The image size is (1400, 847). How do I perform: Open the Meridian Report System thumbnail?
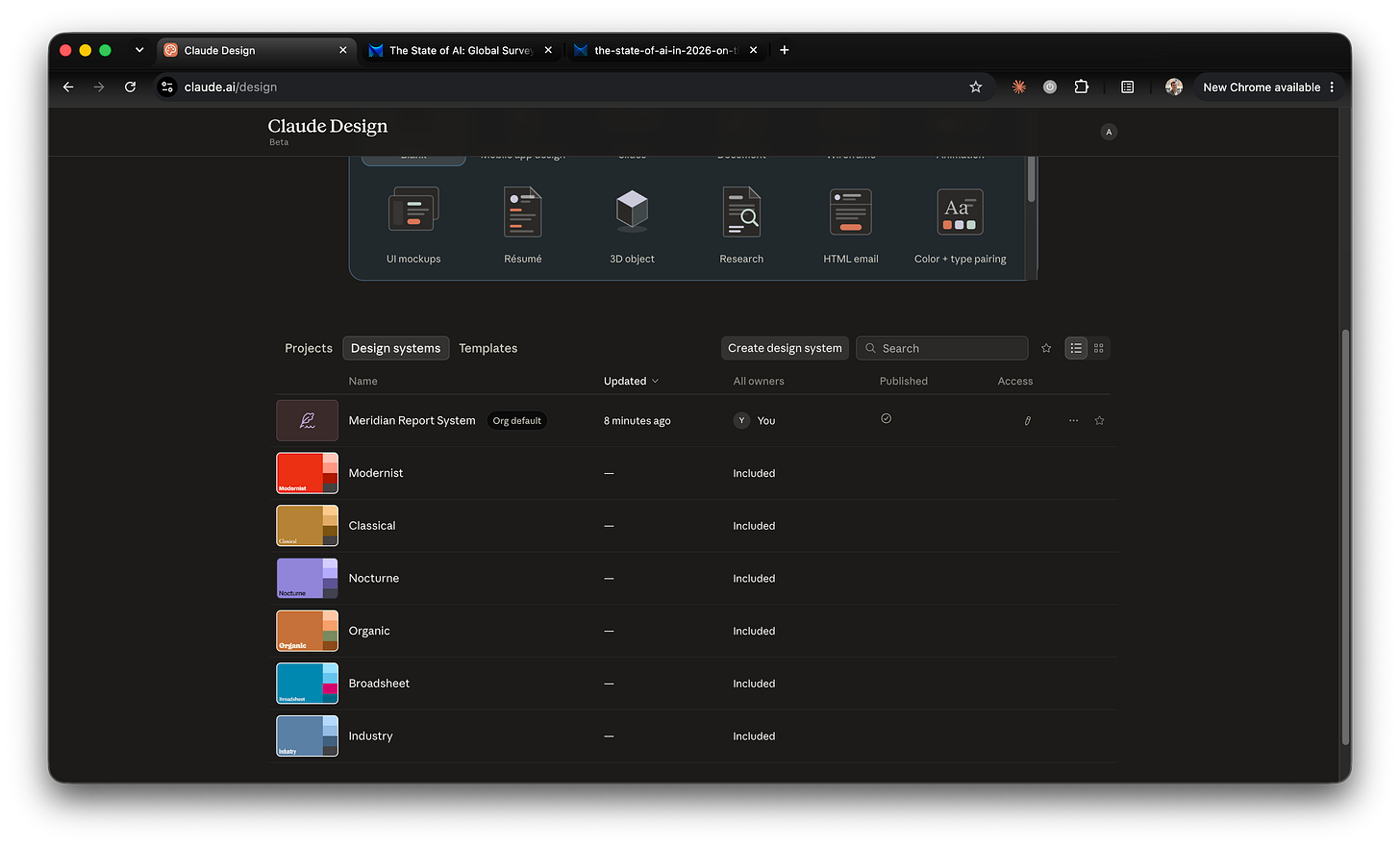point(308,420)
